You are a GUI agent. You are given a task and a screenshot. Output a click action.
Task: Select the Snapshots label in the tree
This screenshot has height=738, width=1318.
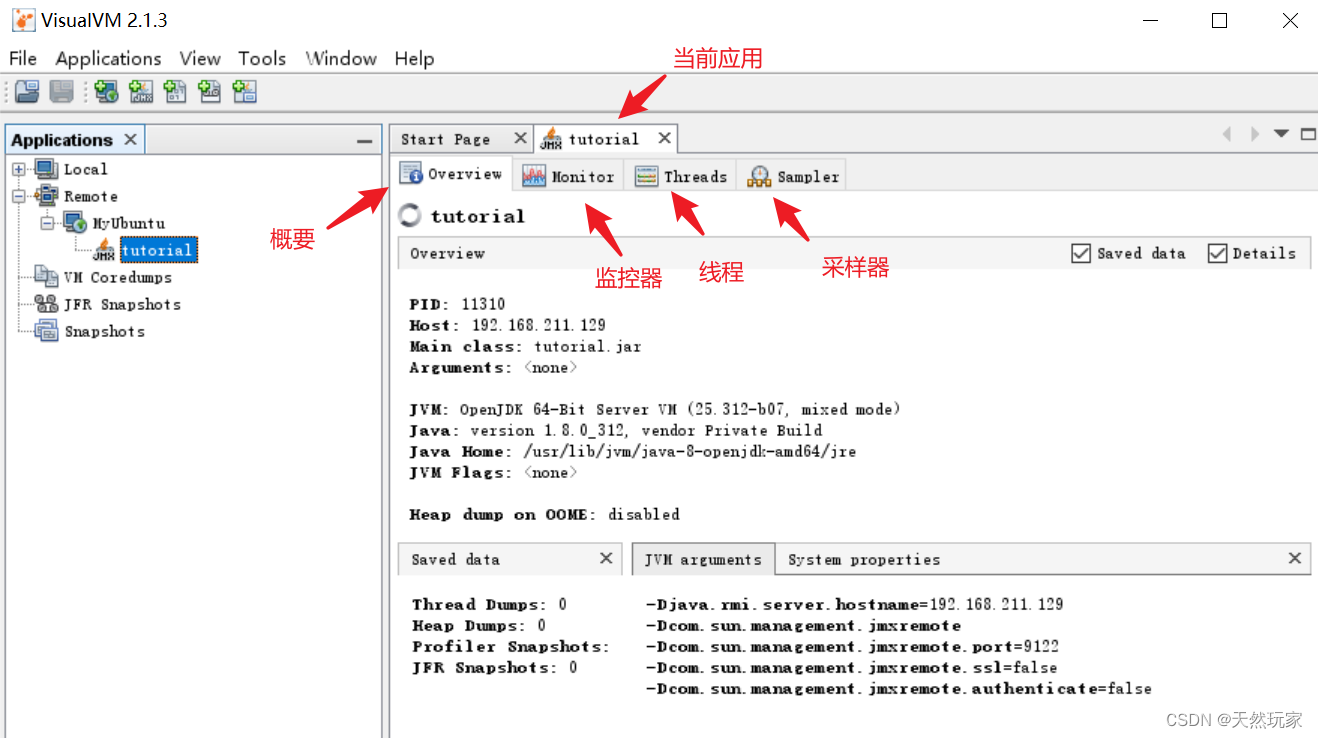point(105,331)
